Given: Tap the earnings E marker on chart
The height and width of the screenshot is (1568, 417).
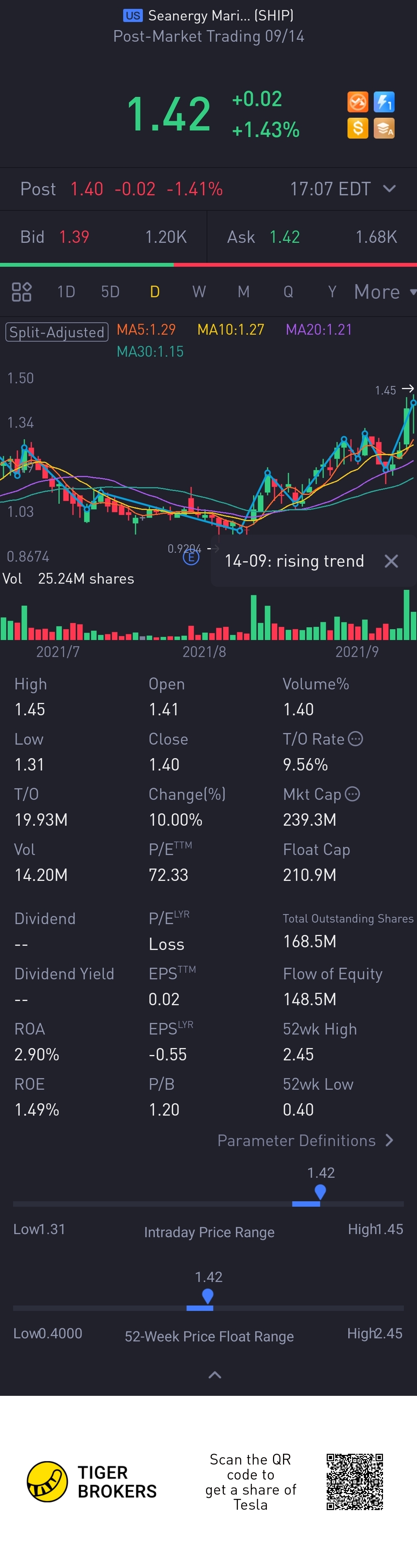Looking at the screenshot, I should click(x=191, y=557).
